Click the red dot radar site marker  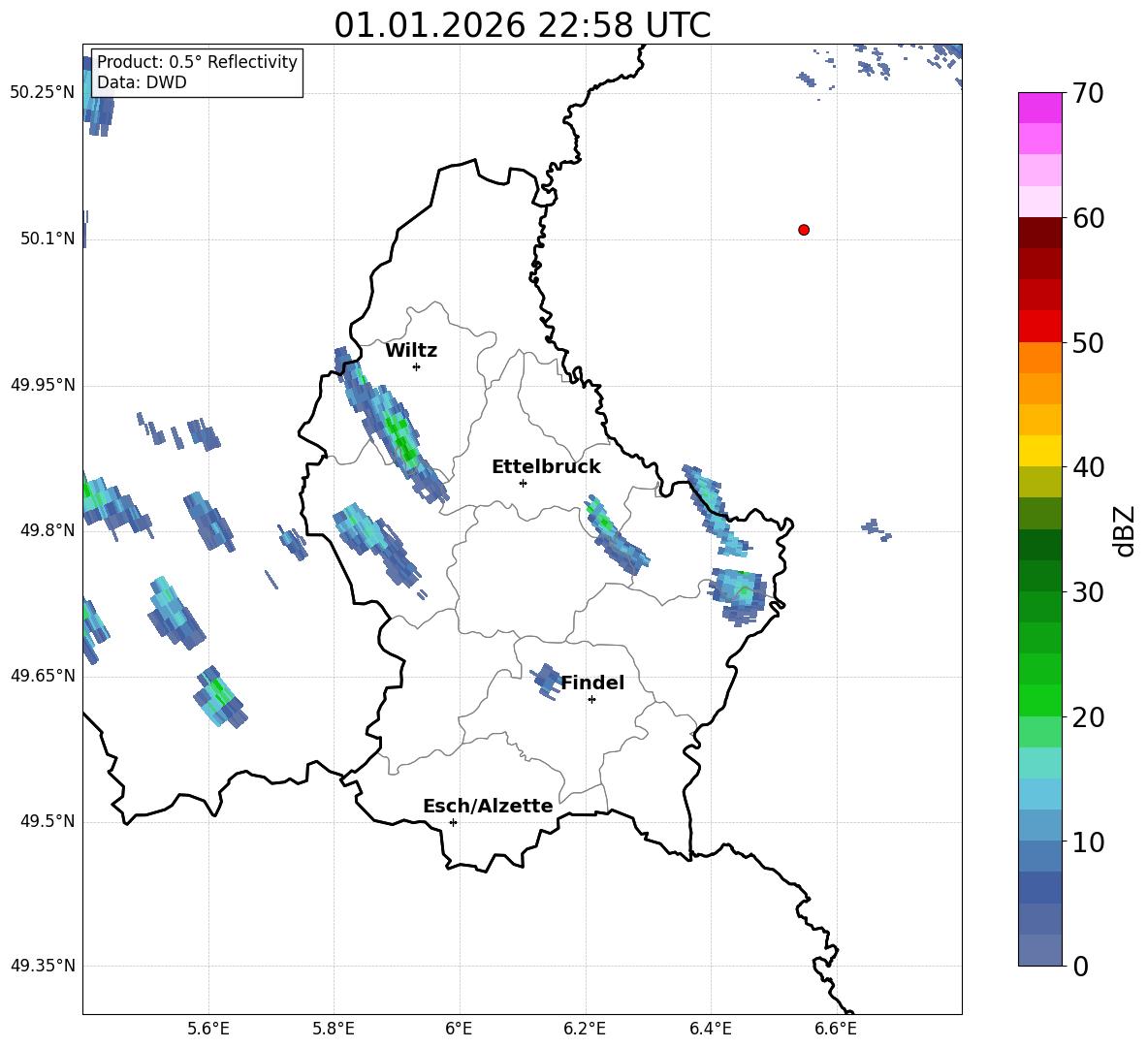point(804,230)
